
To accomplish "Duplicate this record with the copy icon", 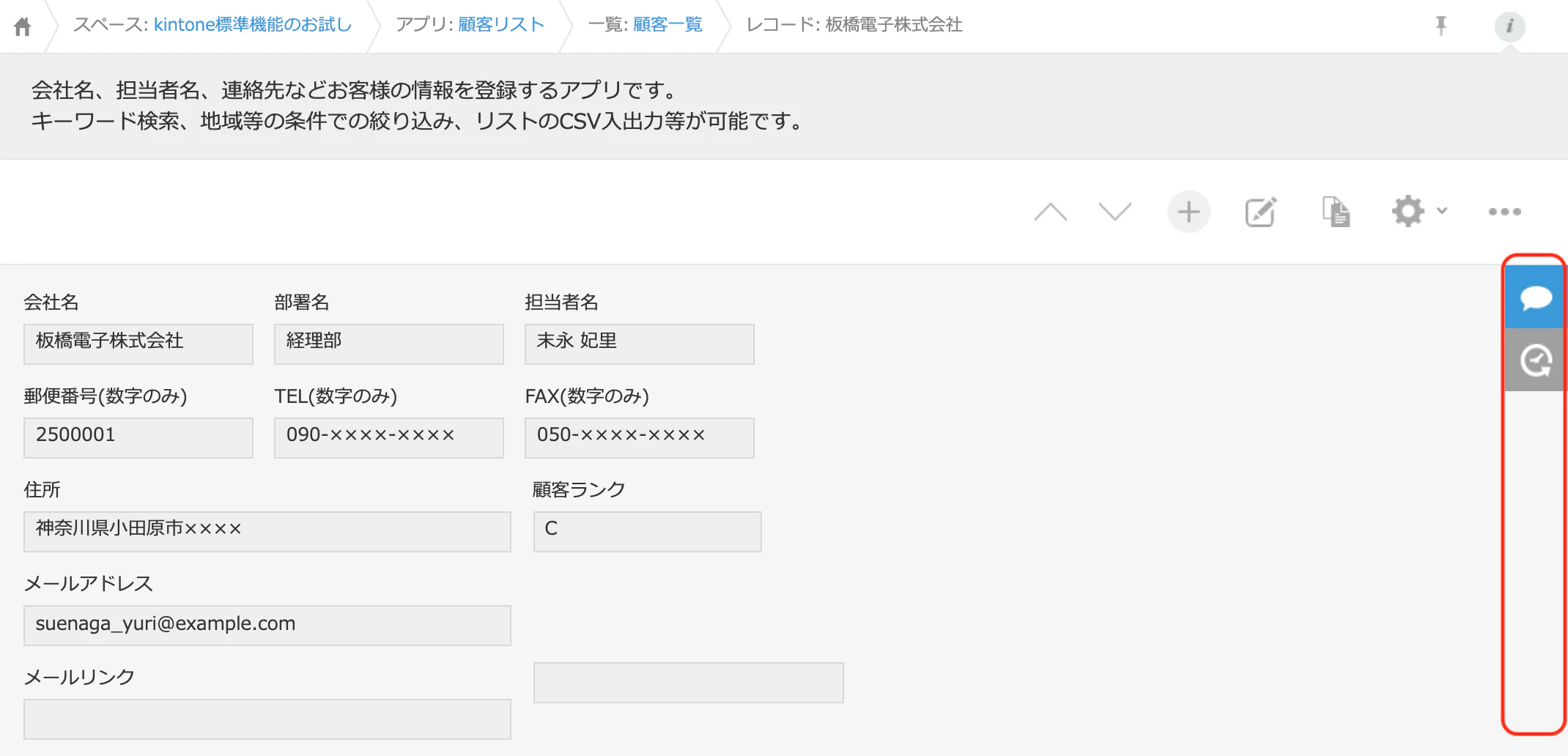I will coord(1336,212).
